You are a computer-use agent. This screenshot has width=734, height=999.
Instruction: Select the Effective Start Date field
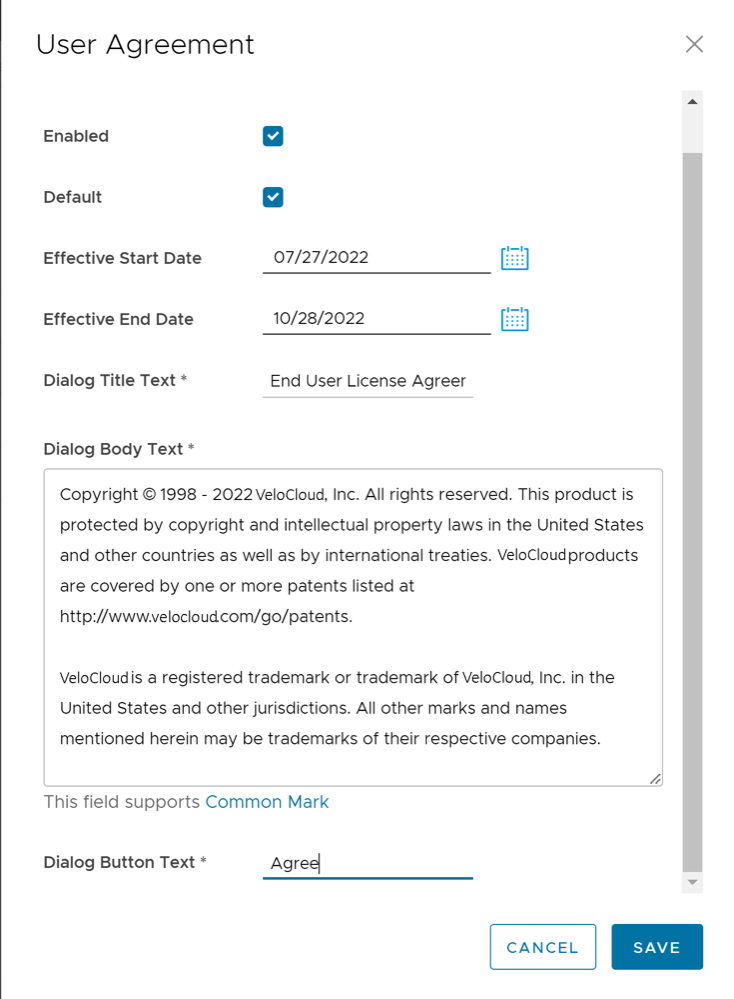376,257
